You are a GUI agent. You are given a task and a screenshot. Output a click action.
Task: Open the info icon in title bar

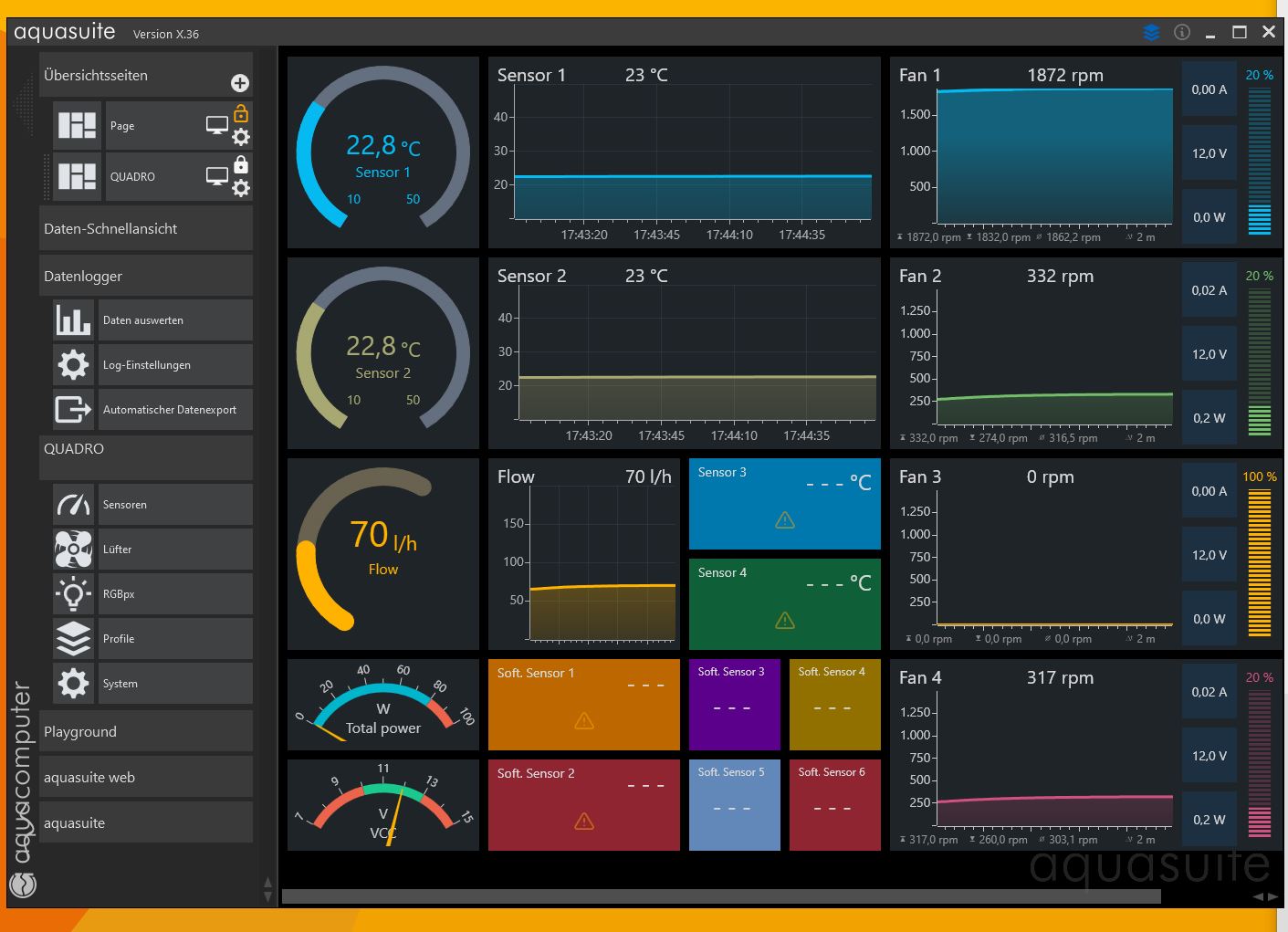pyautogui.click(x=1182, y=32)
